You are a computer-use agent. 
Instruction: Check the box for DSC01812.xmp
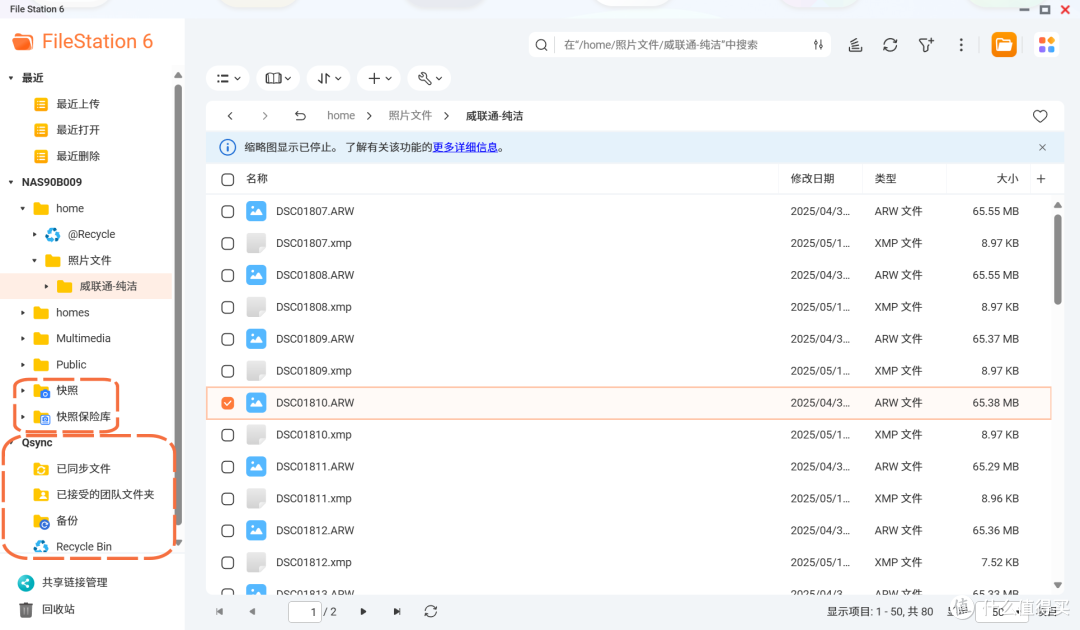click(x=227, y=563)
